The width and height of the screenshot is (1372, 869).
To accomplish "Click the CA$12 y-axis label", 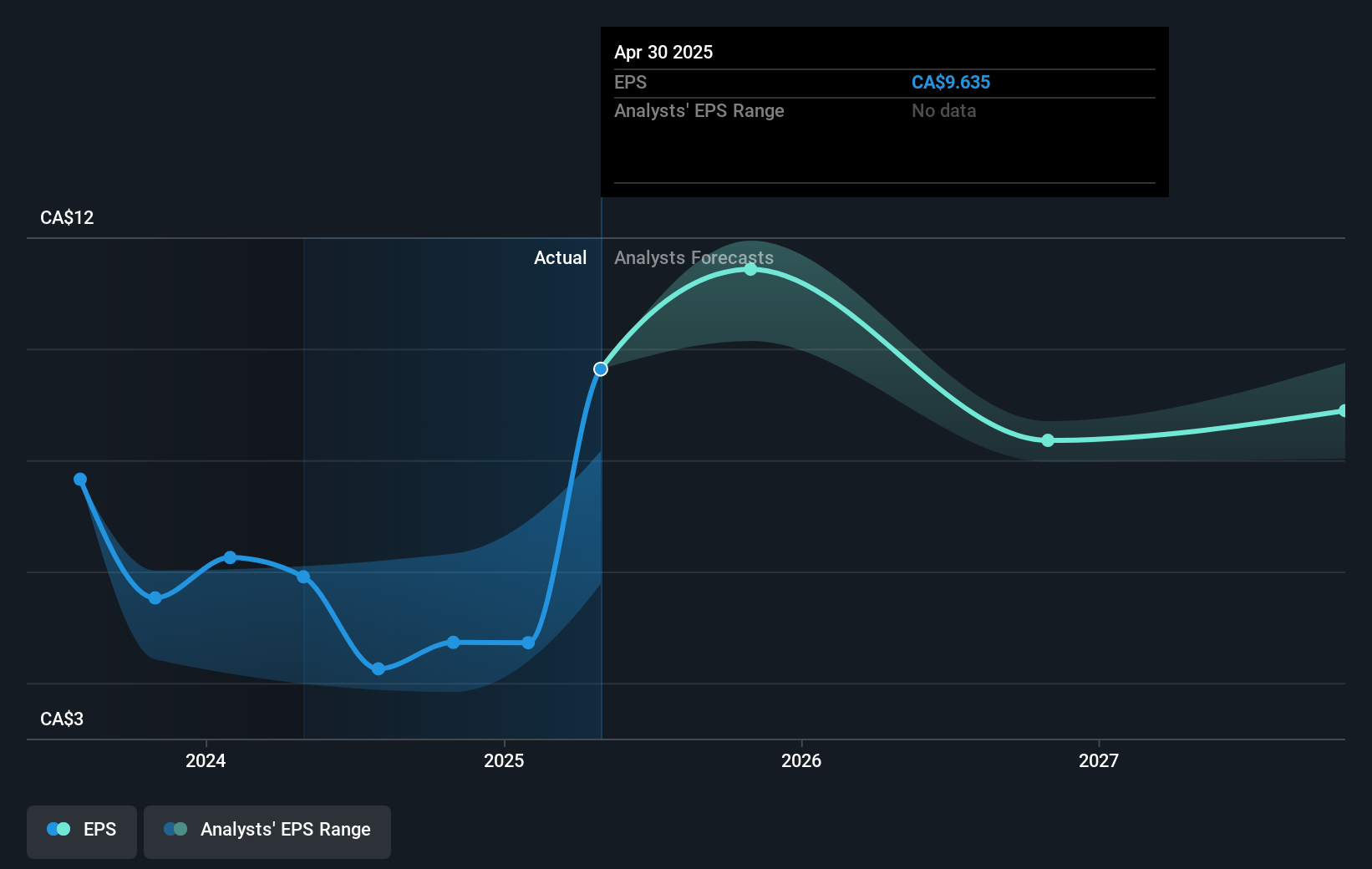I will pos(67,217).
